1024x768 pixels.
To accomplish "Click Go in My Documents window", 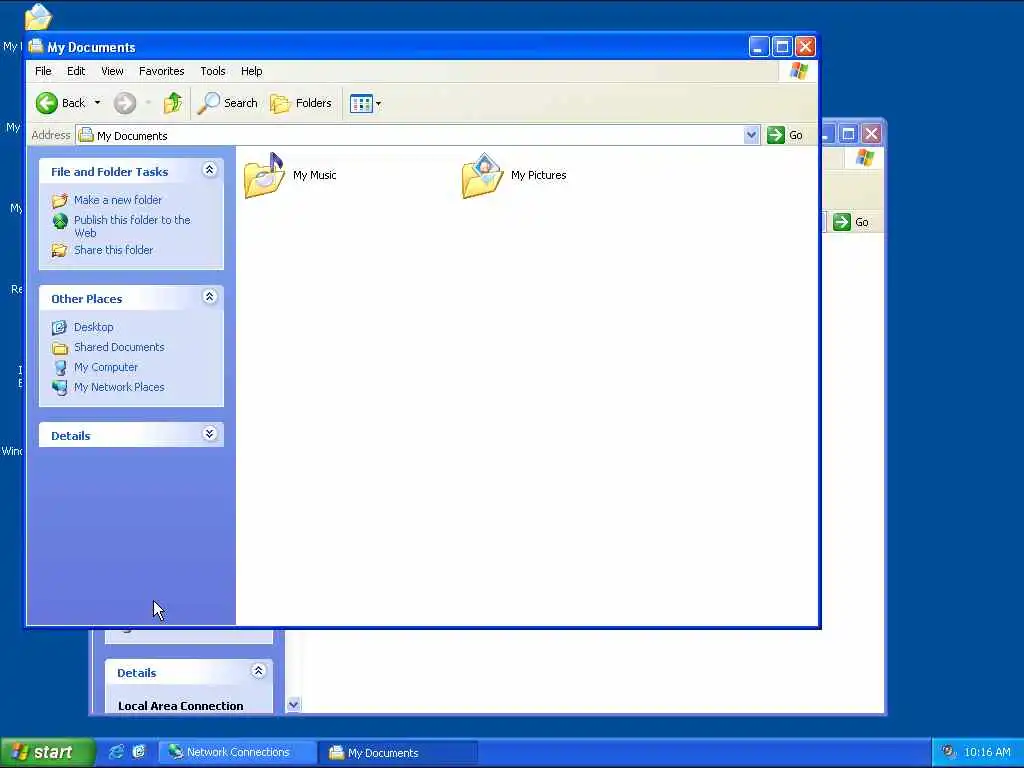I will [x=786, y=135].
